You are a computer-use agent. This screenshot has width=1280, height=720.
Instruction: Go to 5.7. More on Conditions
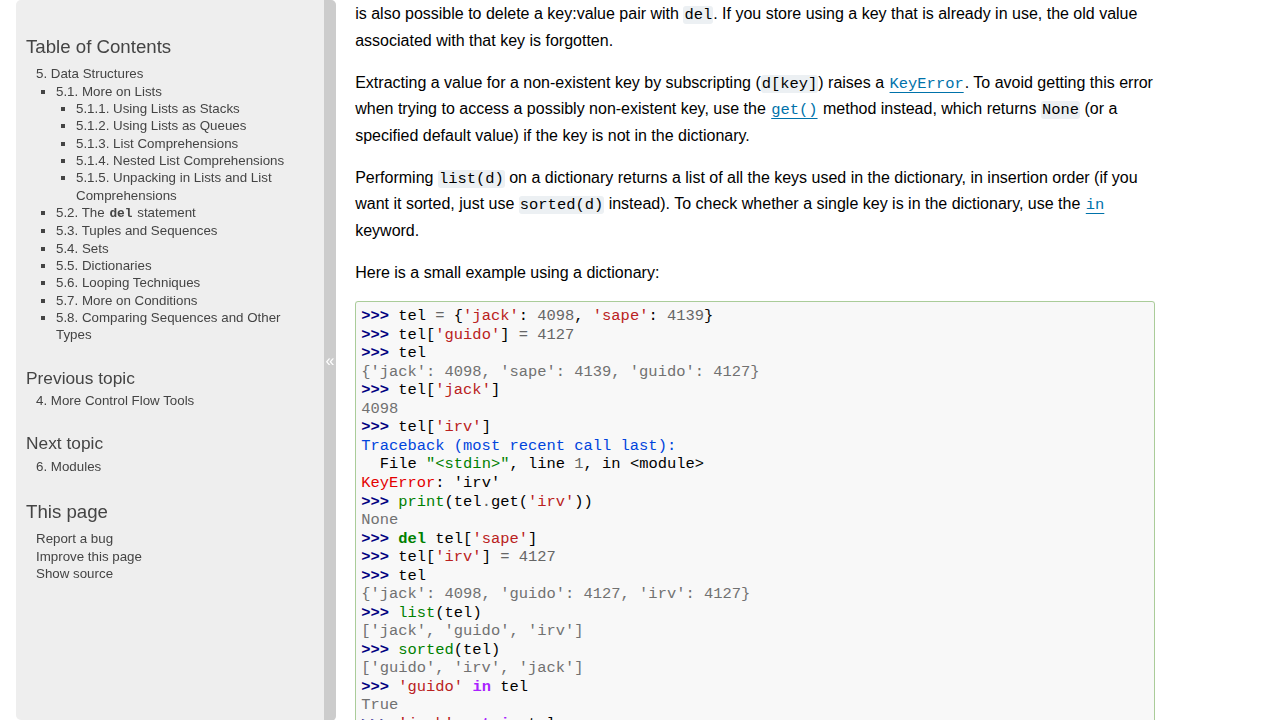pos(126,301)
